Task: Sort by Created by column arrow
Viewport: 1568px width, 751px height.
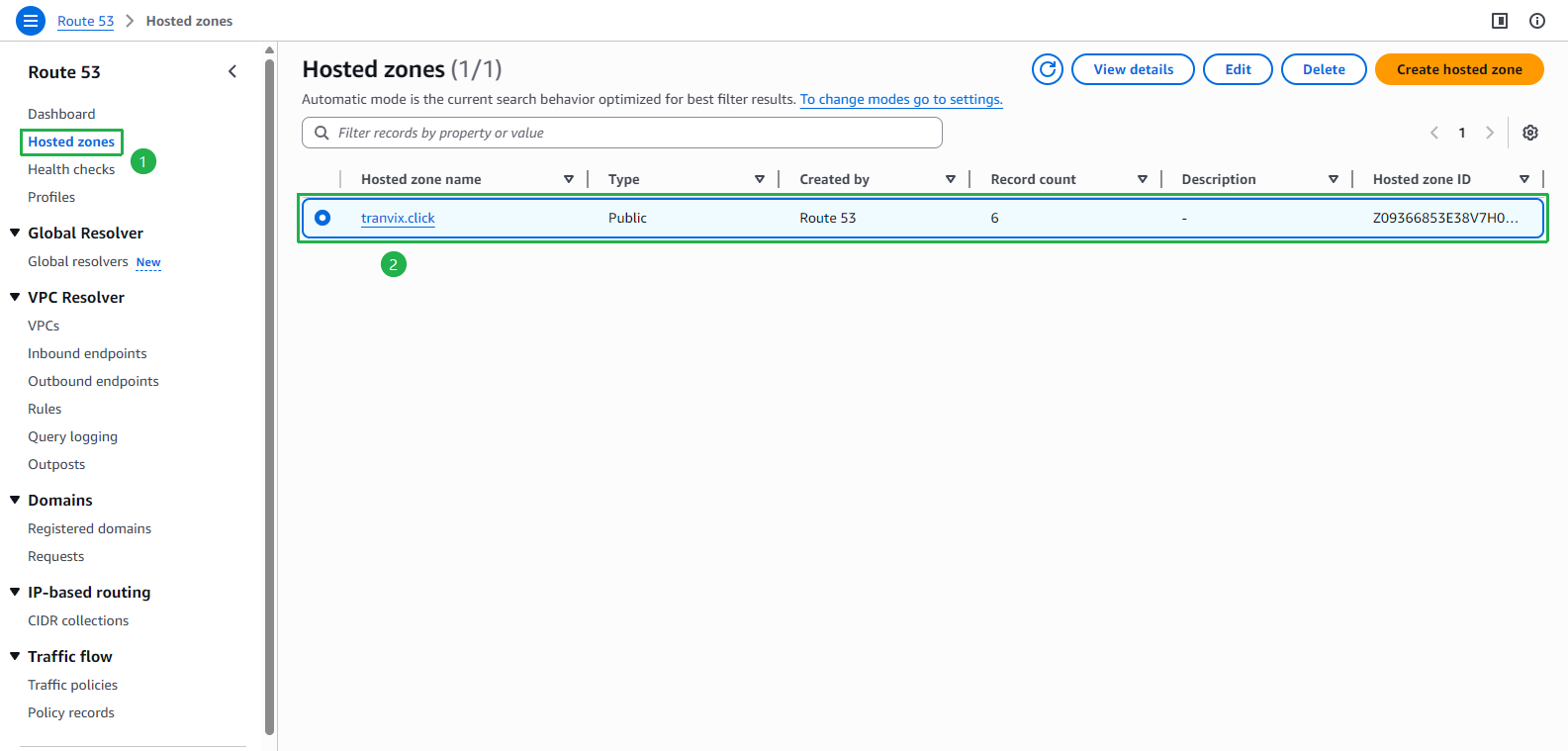Action: [x=951, y=179]
